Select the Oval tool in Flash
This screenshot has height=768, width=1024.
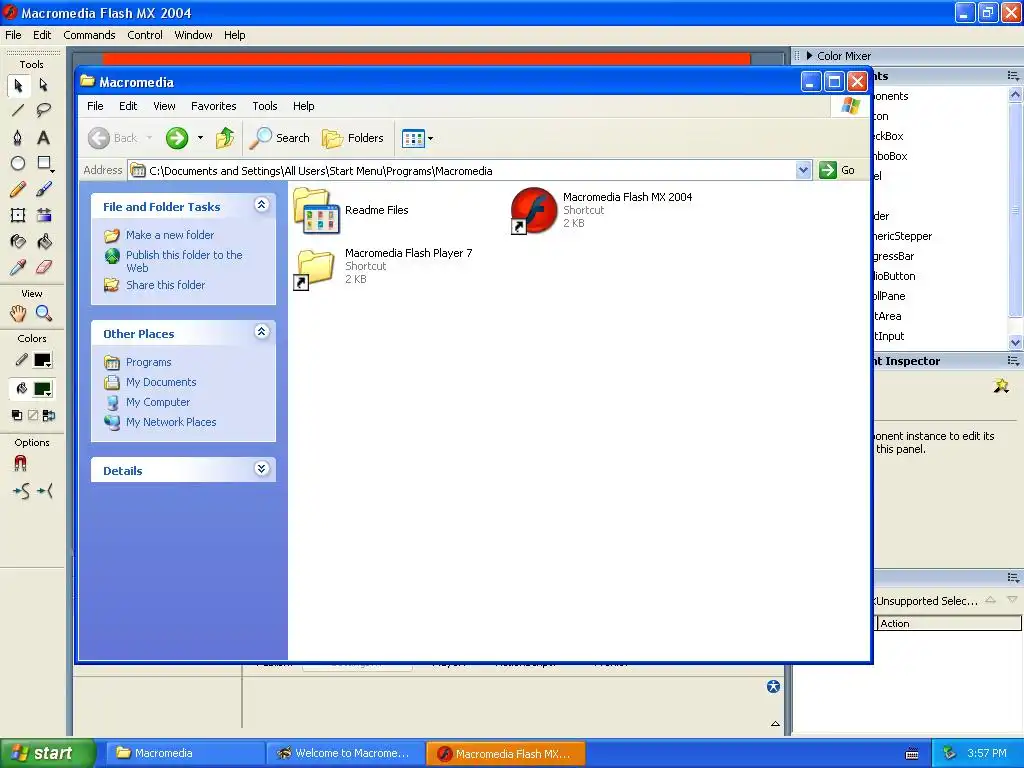(x=18, y=163)
